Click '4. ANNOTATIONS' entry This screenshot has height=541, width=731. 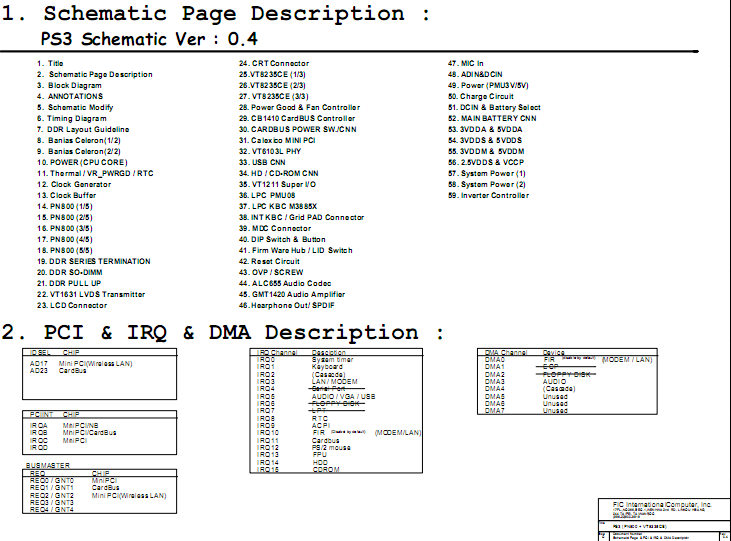(70, 97)
